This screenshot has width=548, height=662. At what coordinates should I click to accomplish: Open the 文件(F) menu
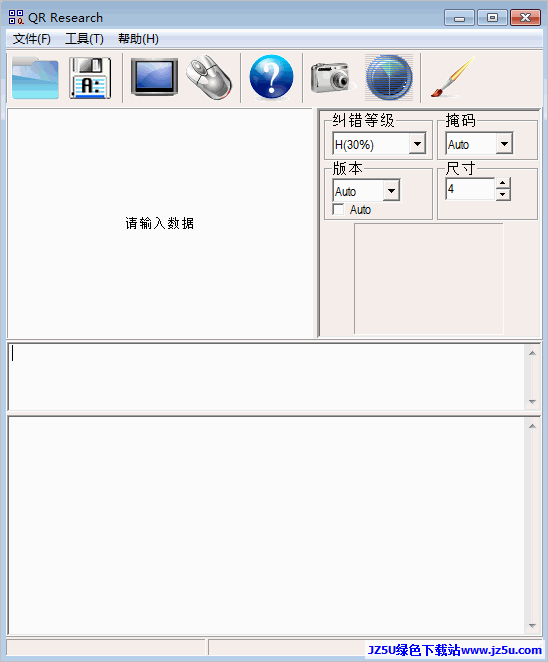pyautogui.click(x=32, y=39)
